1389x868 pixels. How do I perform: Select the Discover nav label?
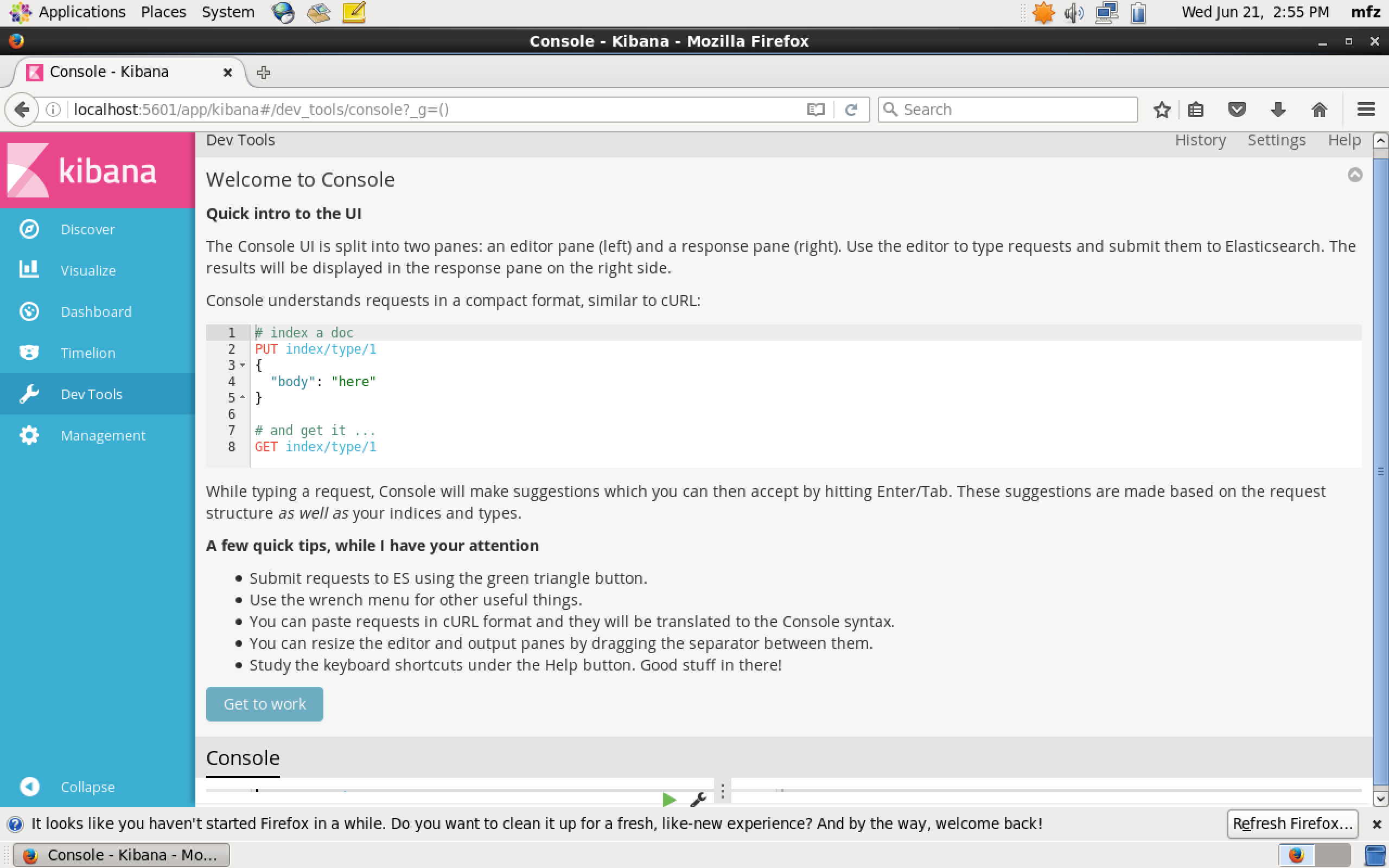[x=88, y=229]
